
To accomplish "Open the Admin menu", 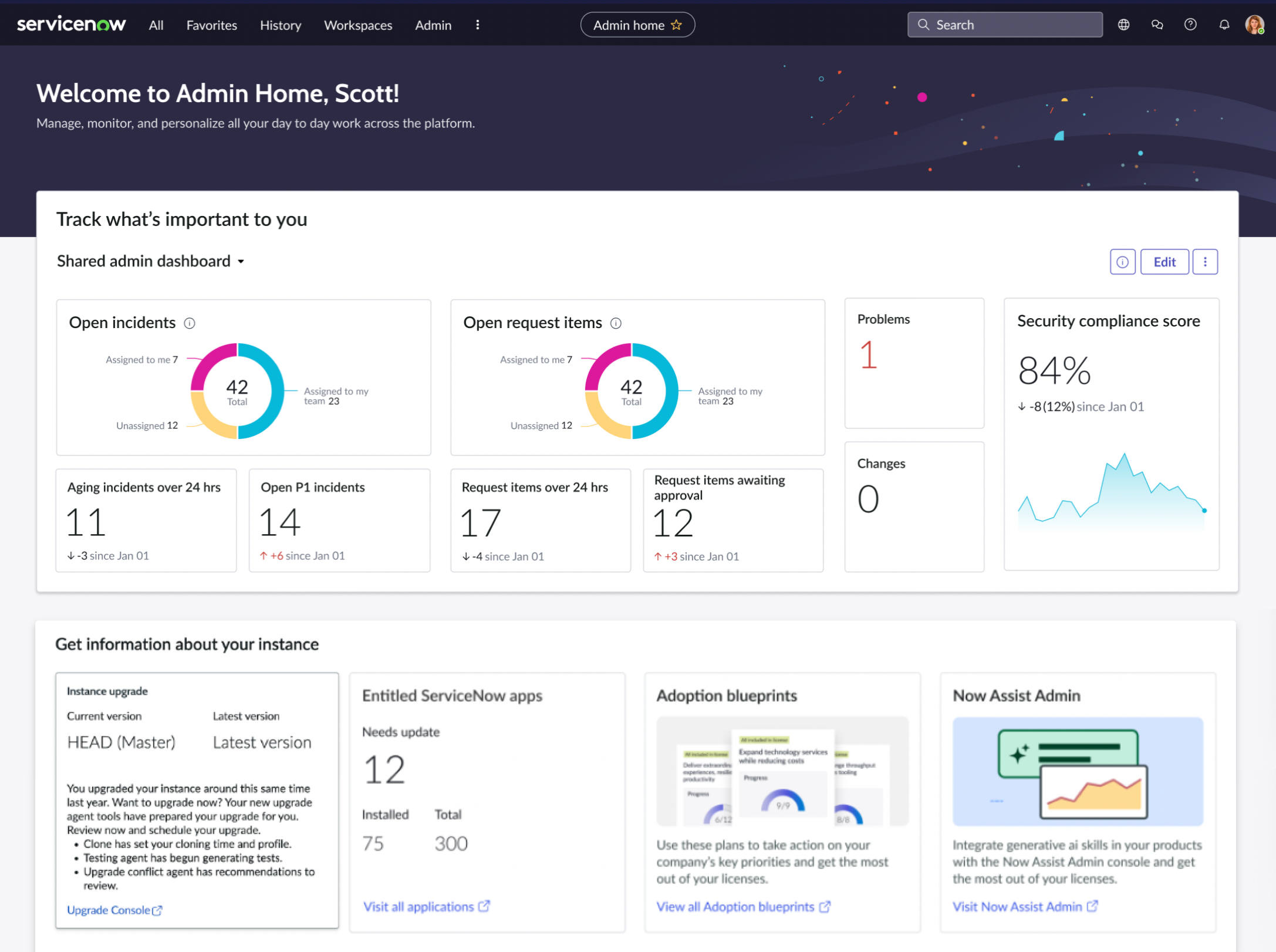I will pos(433,25).
